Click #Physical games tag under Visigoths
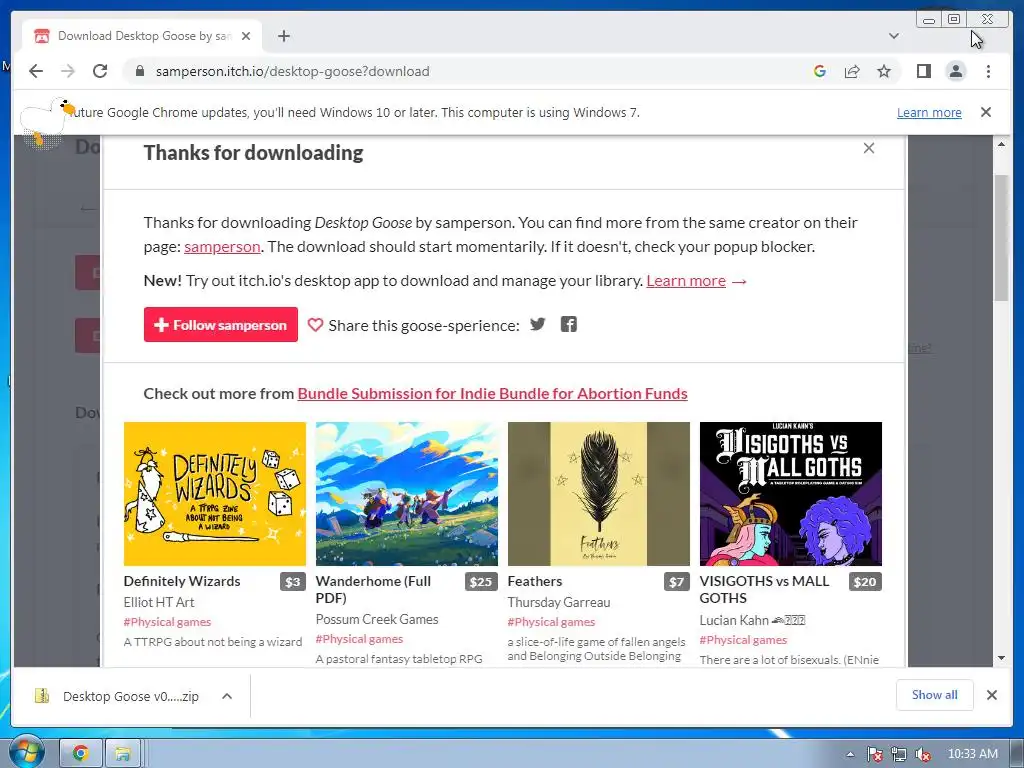This screenshot has height=768, width=1024. [x=743, y=641]
